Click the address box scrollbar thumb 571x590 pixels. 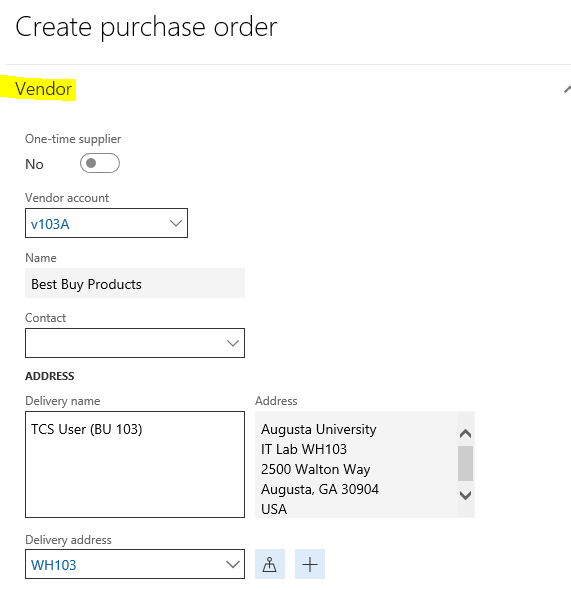(465, 463)
